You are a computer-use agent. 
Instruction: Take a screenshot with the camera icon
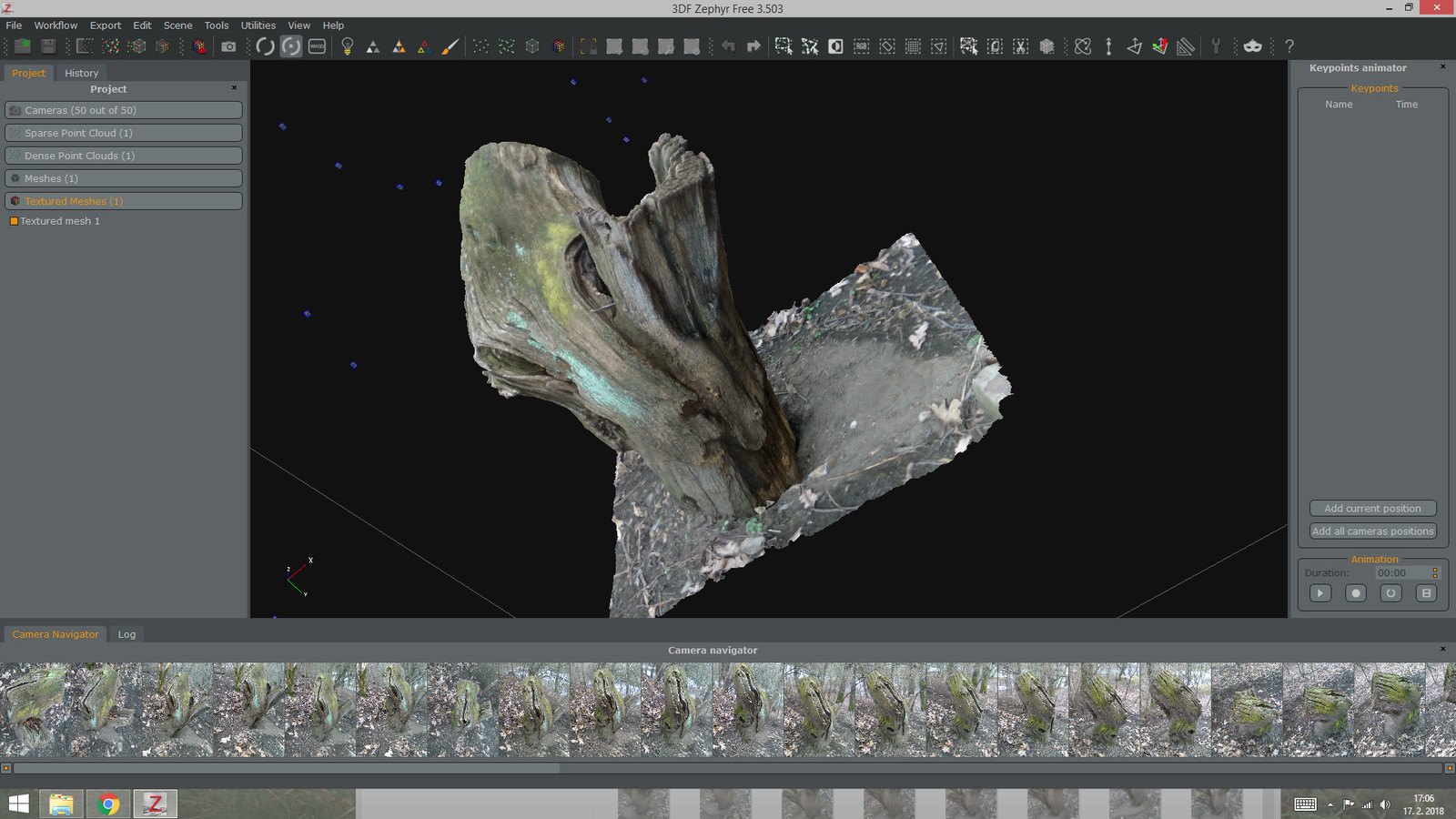(x=227, y=46)
